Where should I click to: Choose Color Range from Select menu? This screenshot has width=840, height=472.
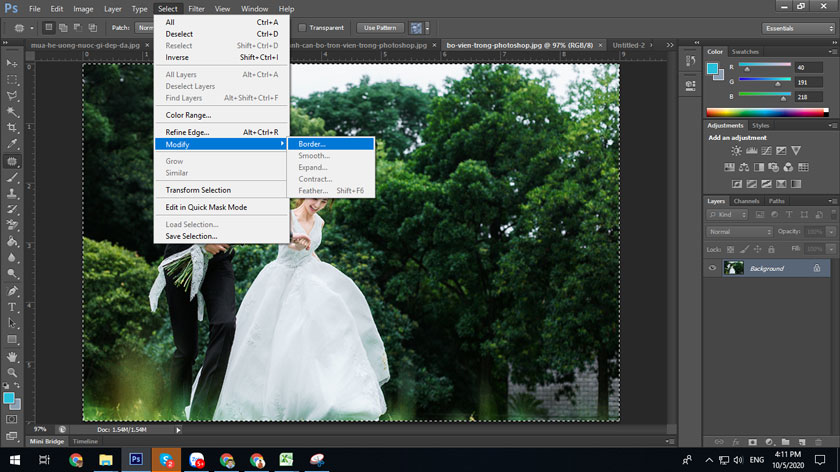[x=221, y=115]
